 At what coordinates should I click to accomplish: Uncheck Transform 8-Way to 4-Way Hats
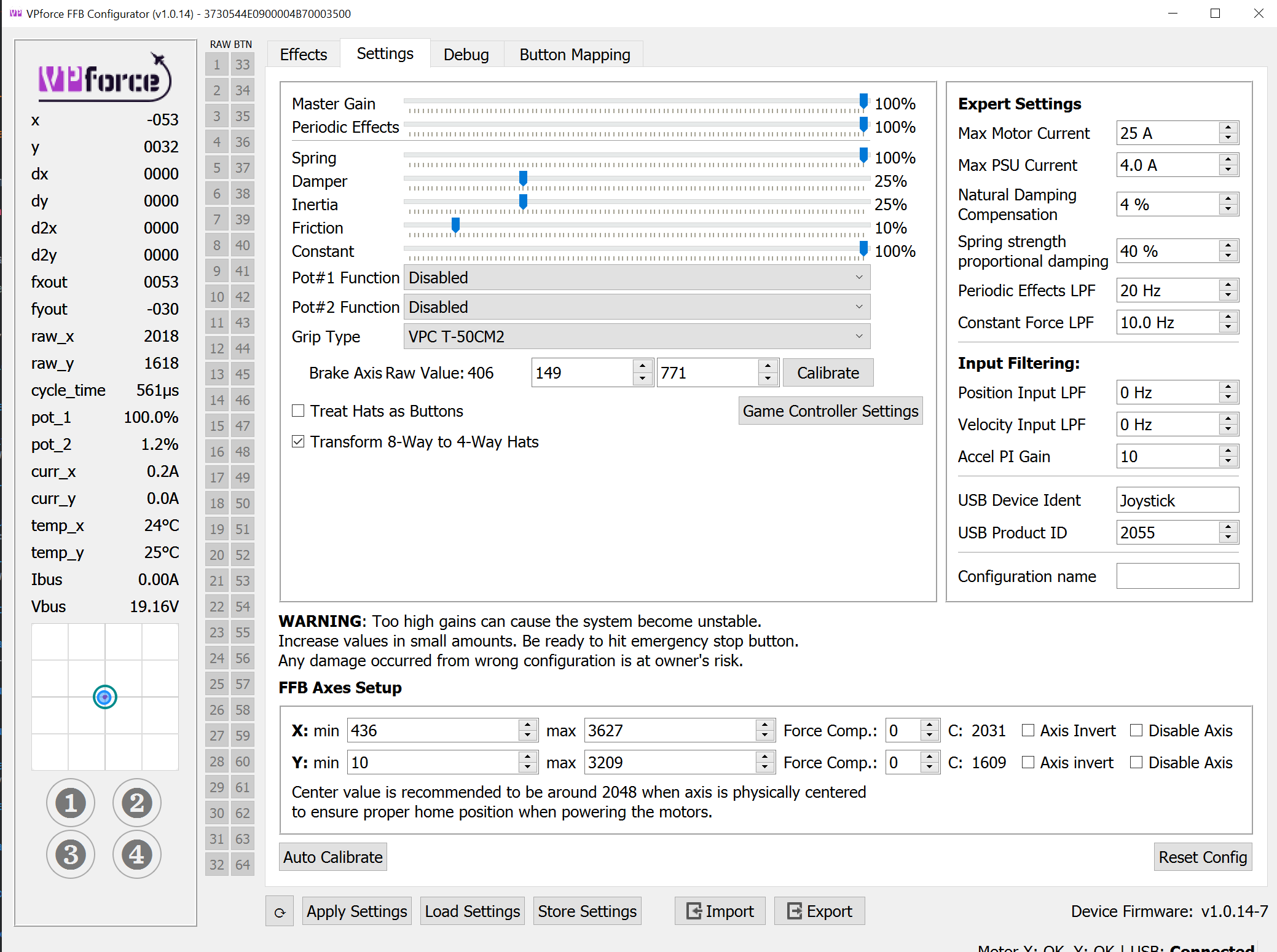coord(299,442)
